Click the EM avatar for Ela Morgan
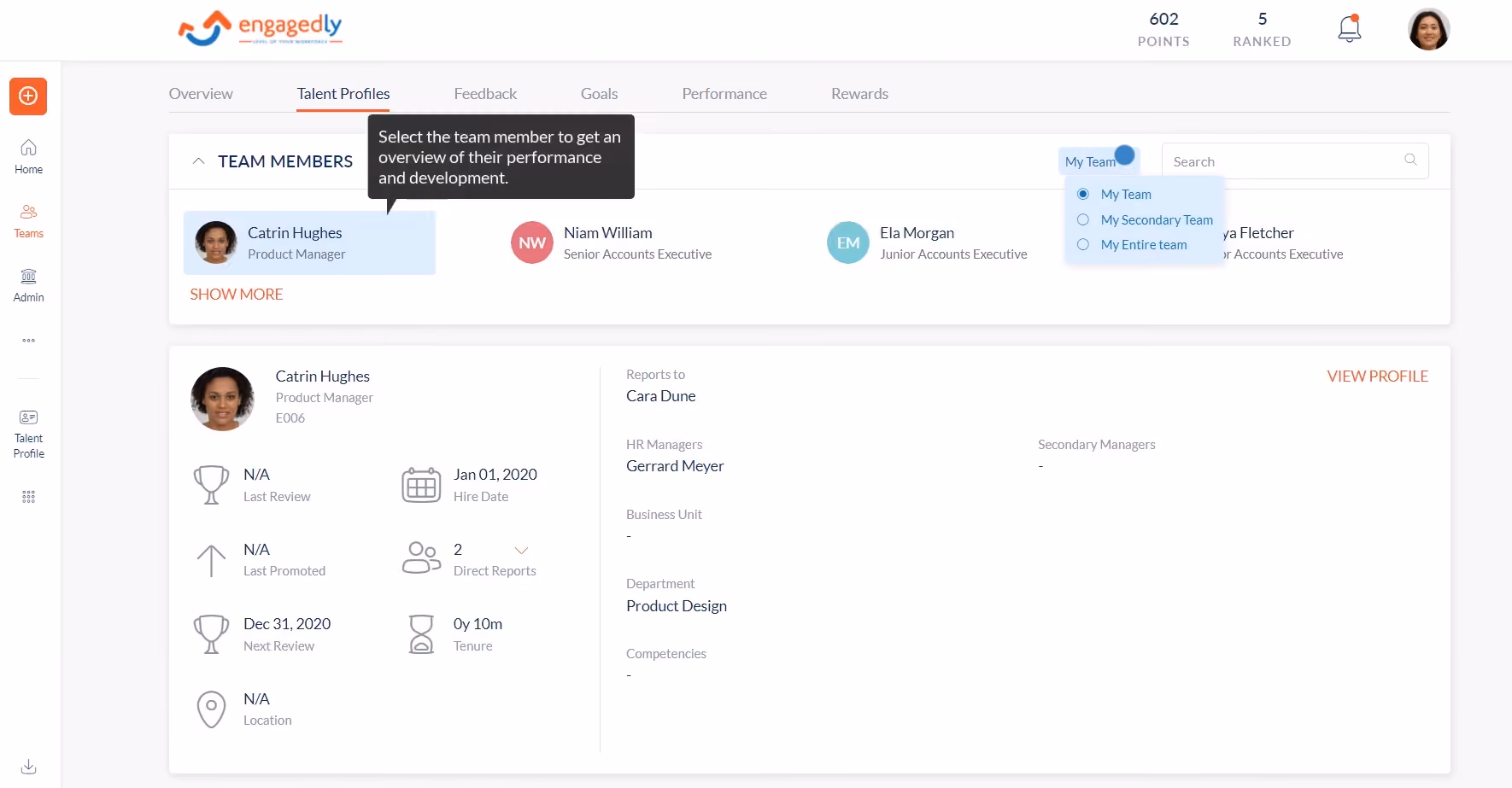Viewport: 1512px width, 788px height. 847,242
